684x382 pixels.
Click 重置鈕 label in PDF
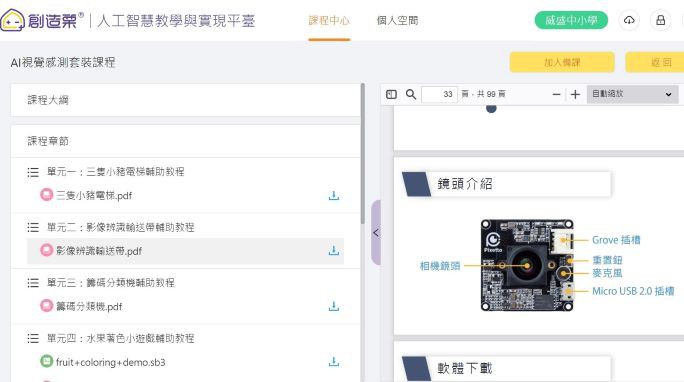tap(607, 260)
